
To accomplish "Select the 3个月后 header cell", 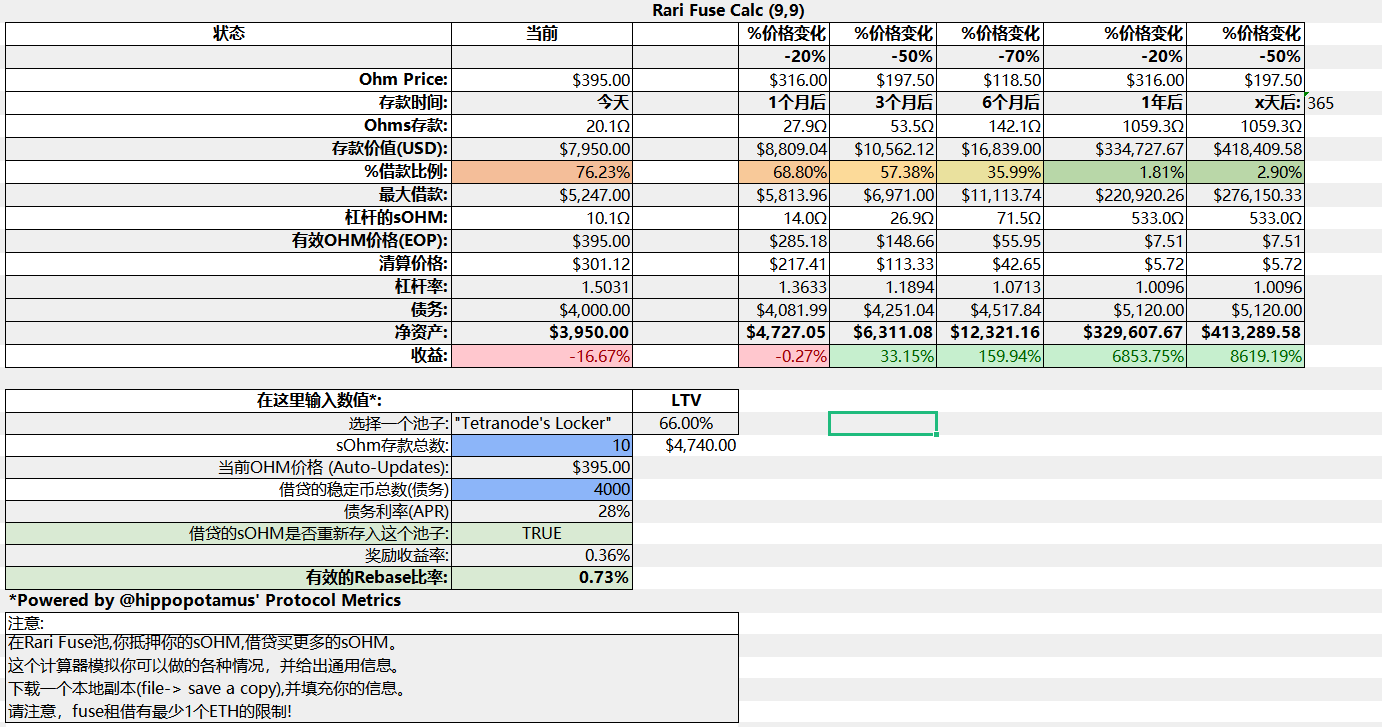I will pyautogui.click(x=883, y=102).
